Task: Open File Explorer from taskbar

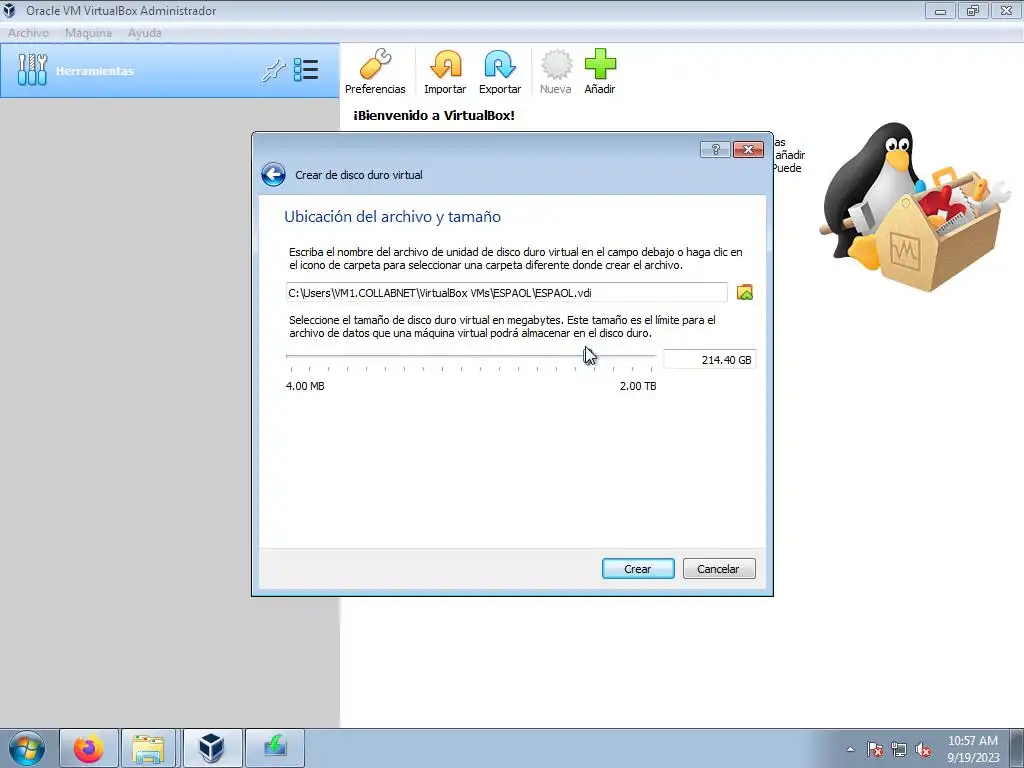Action: (x=148, y=748)
